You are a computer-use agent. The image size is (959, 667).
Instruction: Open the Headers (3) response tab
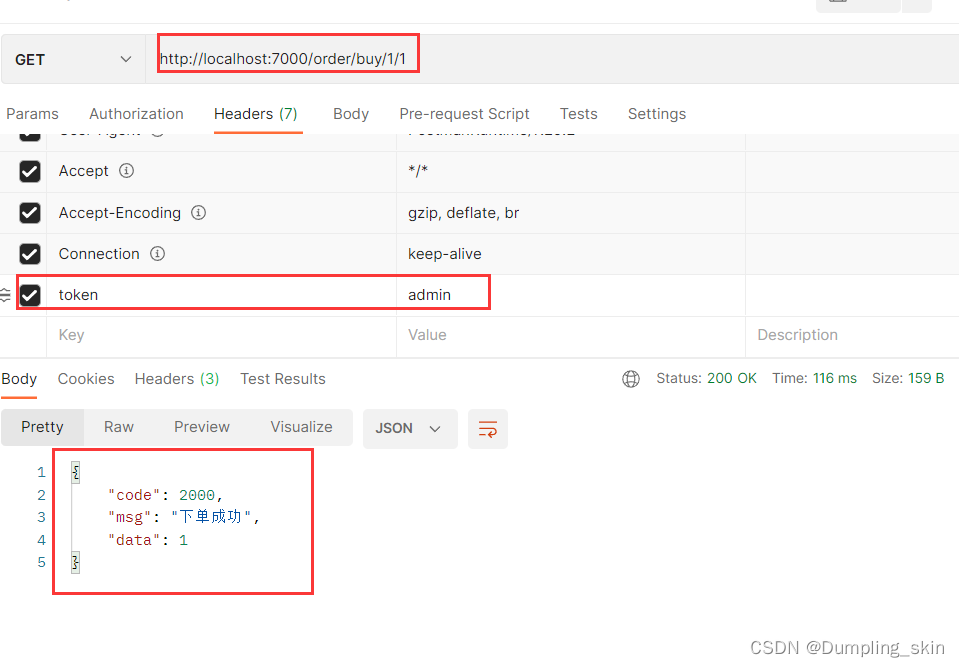[x=176, y=379]
